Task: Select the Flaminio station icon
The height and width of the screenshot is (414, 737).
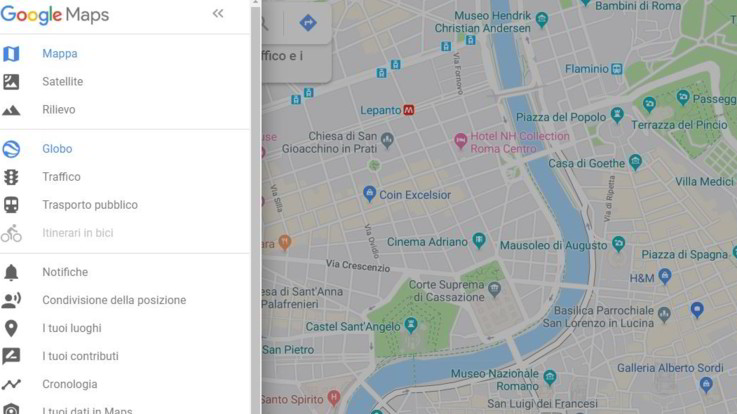Action: click(616, 69)
